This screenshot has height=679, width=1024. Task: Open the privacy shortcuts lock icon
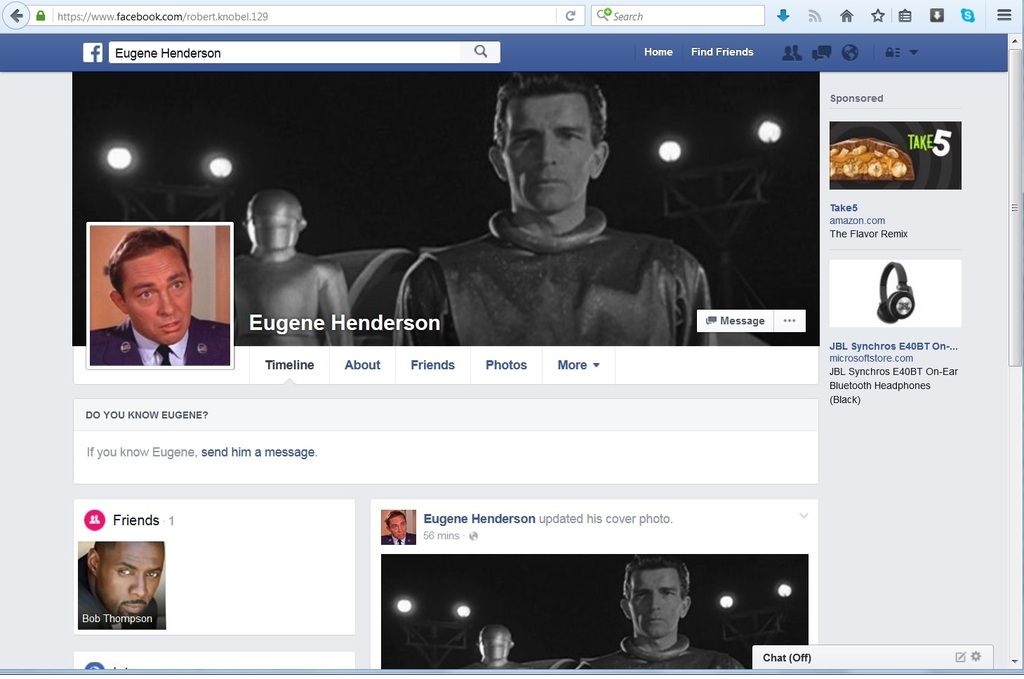[893, 52]
